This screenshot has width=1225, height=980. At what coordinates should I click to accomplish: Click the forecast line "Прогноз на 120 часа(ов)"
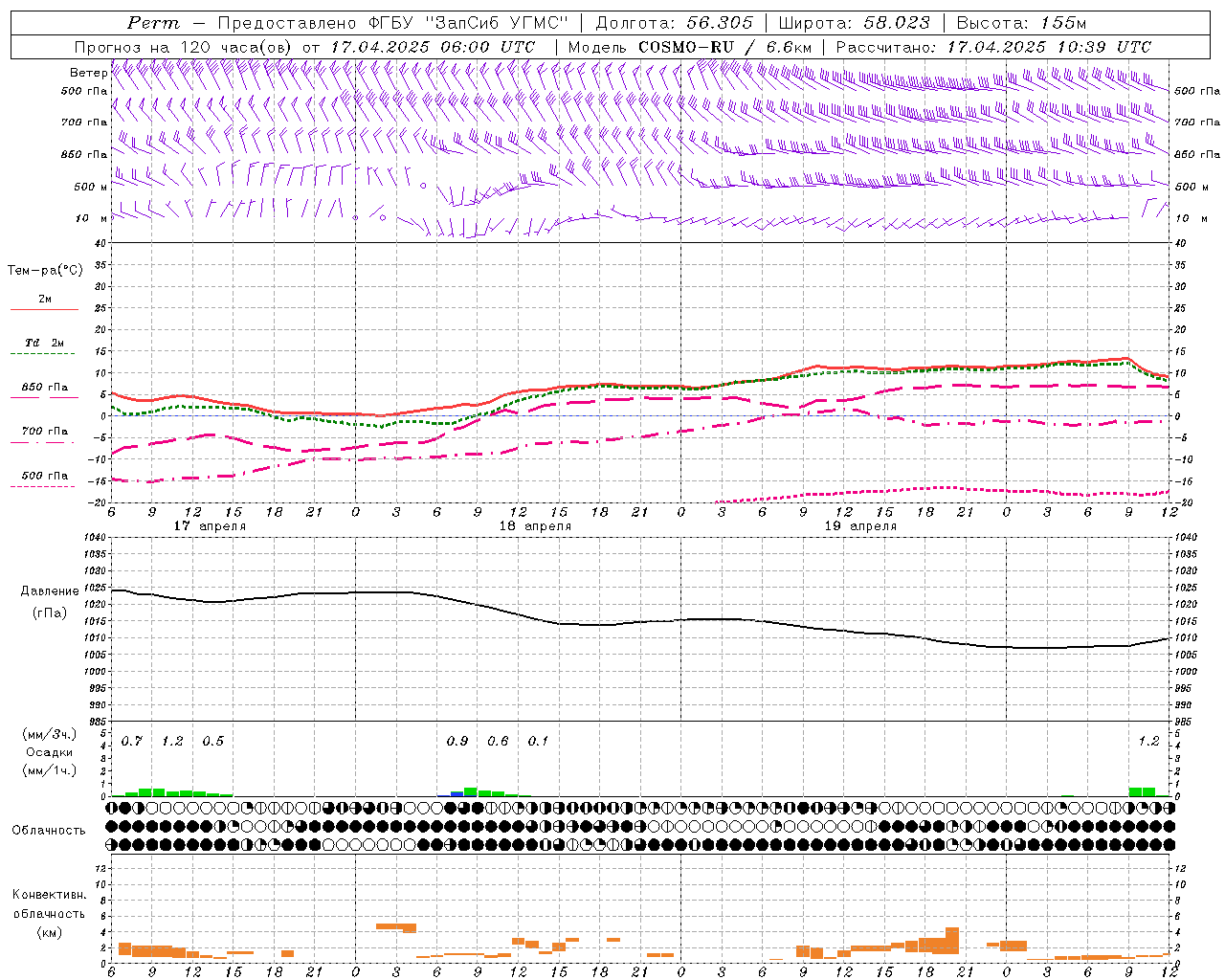click(184, 47)
